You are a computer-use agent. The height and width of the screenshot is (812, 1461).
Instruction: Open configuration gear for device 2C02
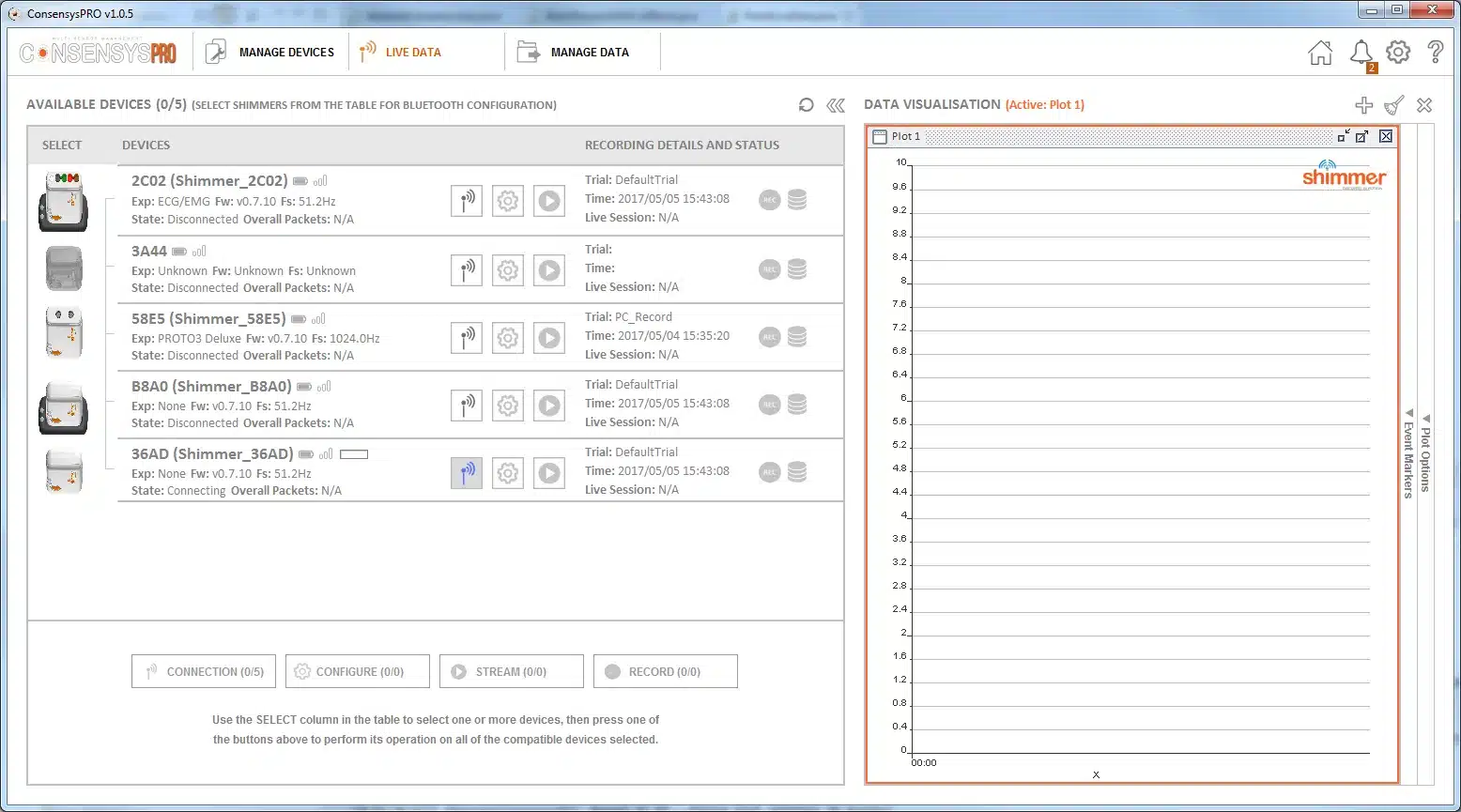pyautogui.click(x=508, y=201)
